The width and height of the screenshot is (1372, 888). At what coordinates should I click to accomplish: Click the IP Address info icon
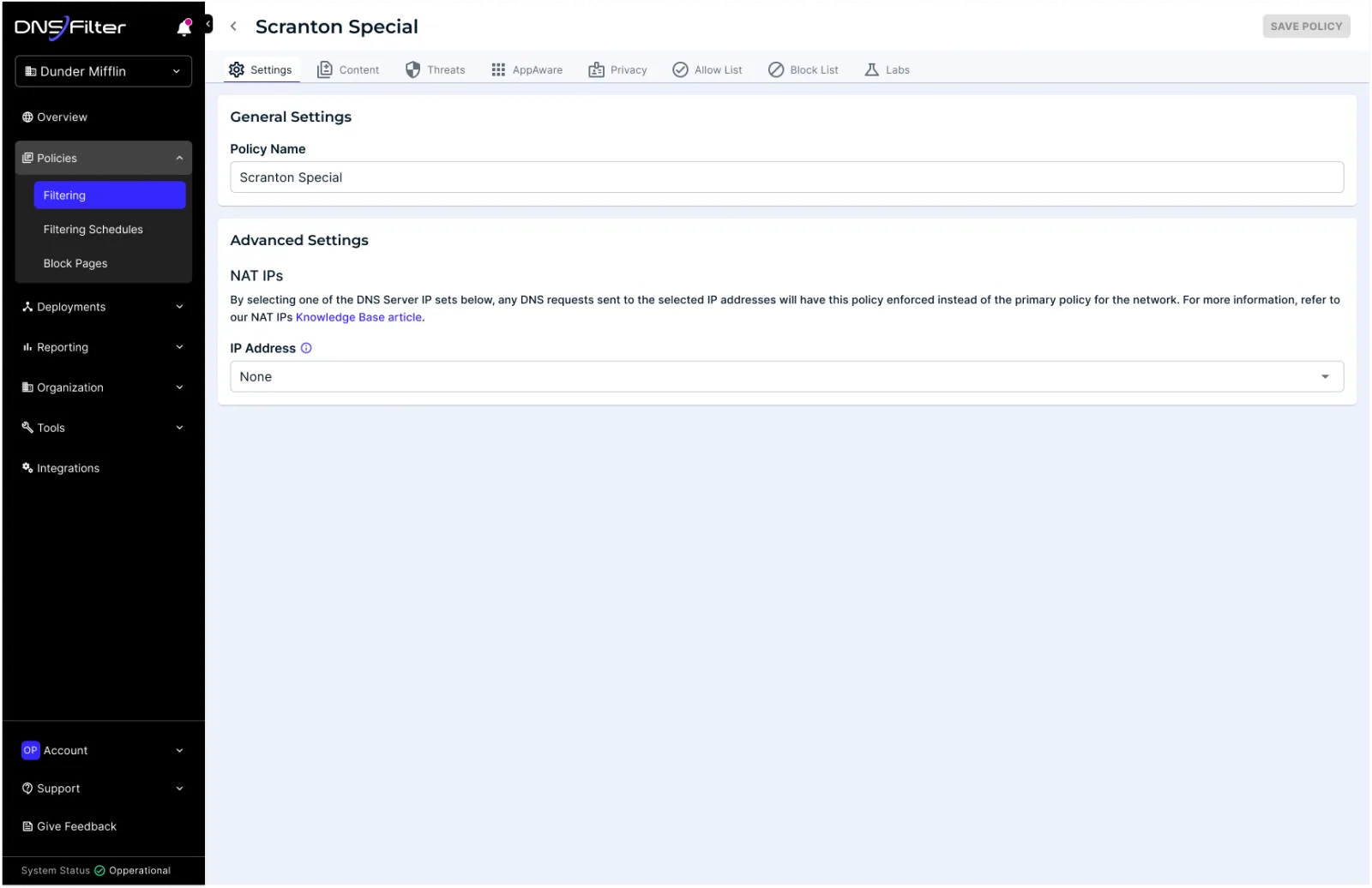[306, 349]
